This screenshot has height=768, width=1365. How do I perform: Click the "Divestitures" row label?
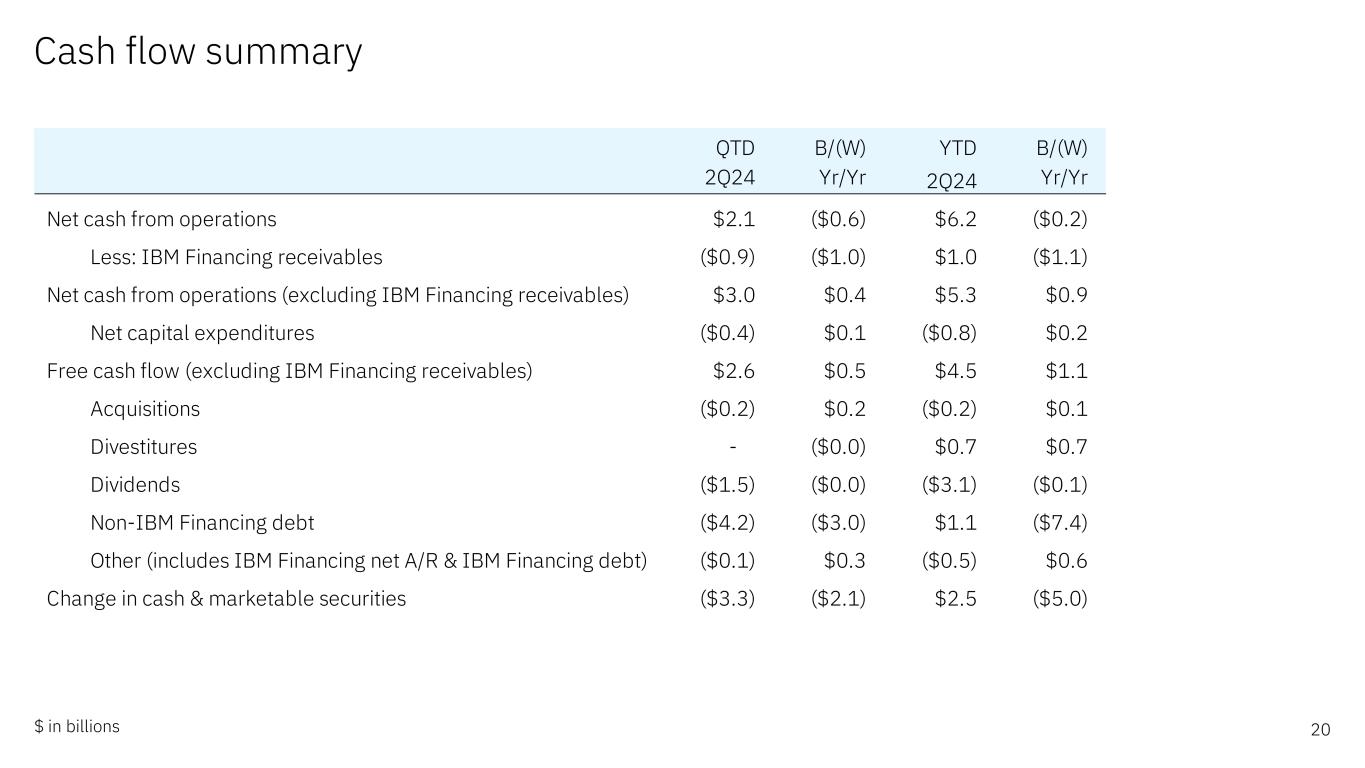click(144, 447)
